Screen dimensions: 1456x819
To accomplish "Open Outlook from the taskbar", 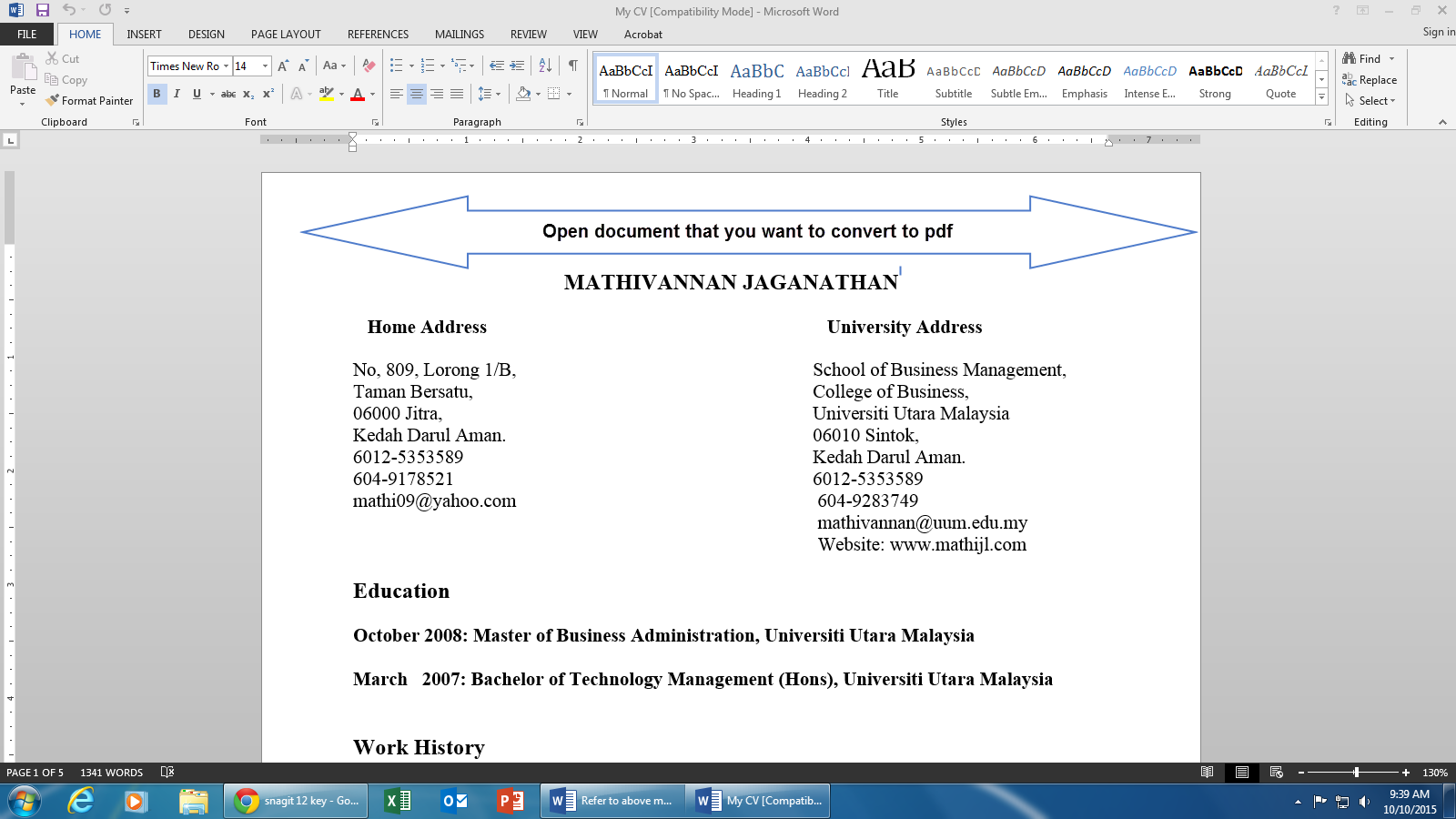I will coord(455,801).
